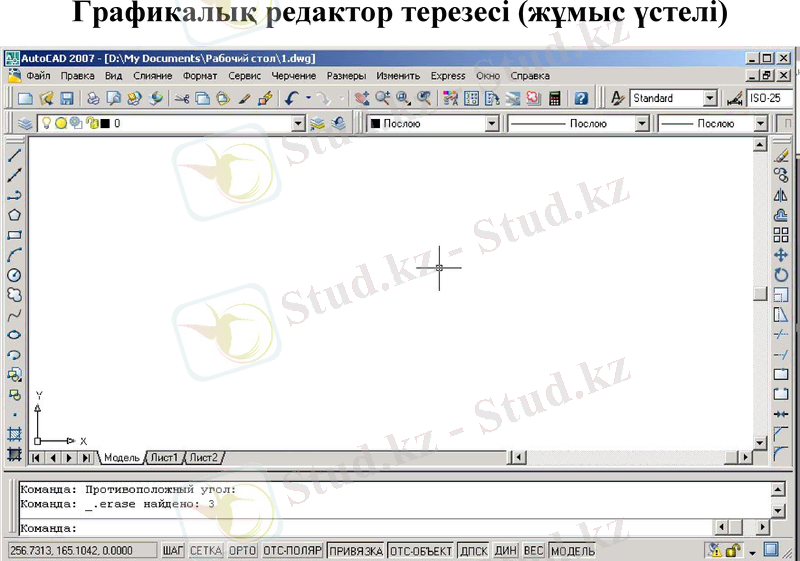Expand the Standard text style dropdown
The image size is (800, 561).
710,98
